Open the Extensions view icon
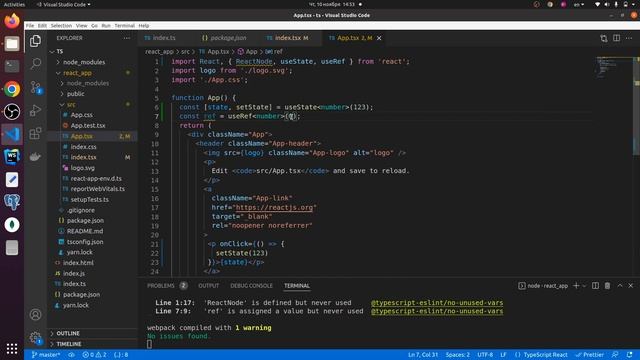Image resolution: width=640 pixels, height=360 pixels. click(36, 133)
